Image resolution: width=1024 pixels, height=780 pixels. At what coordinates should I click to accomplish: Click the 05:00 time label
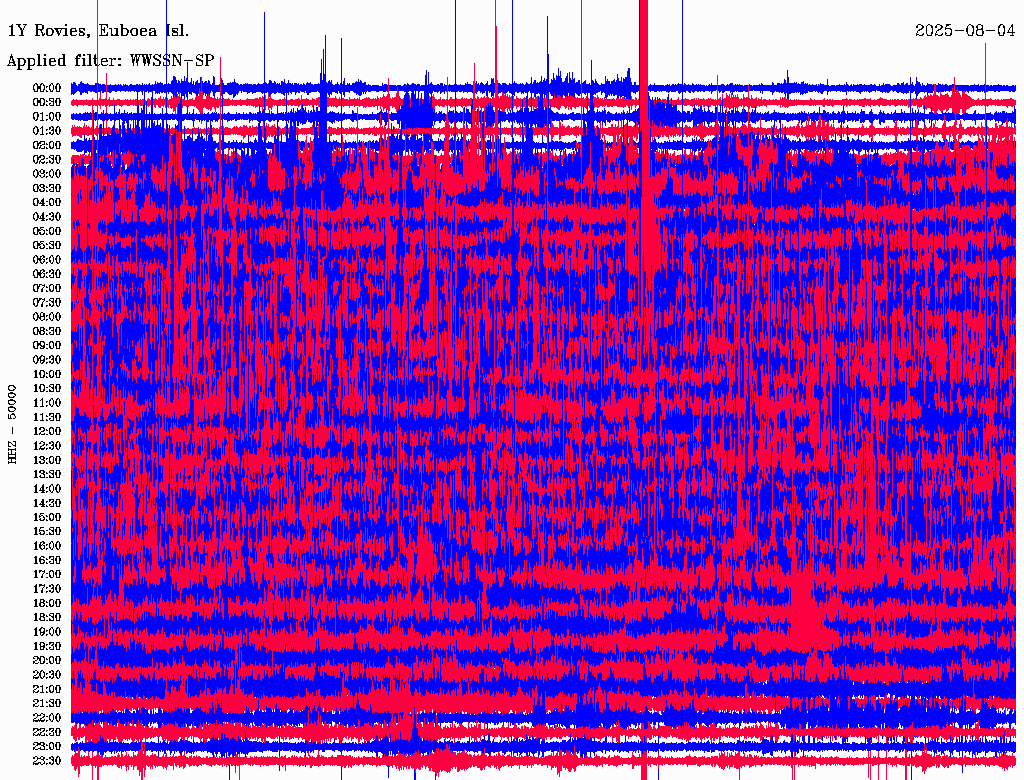47,231
